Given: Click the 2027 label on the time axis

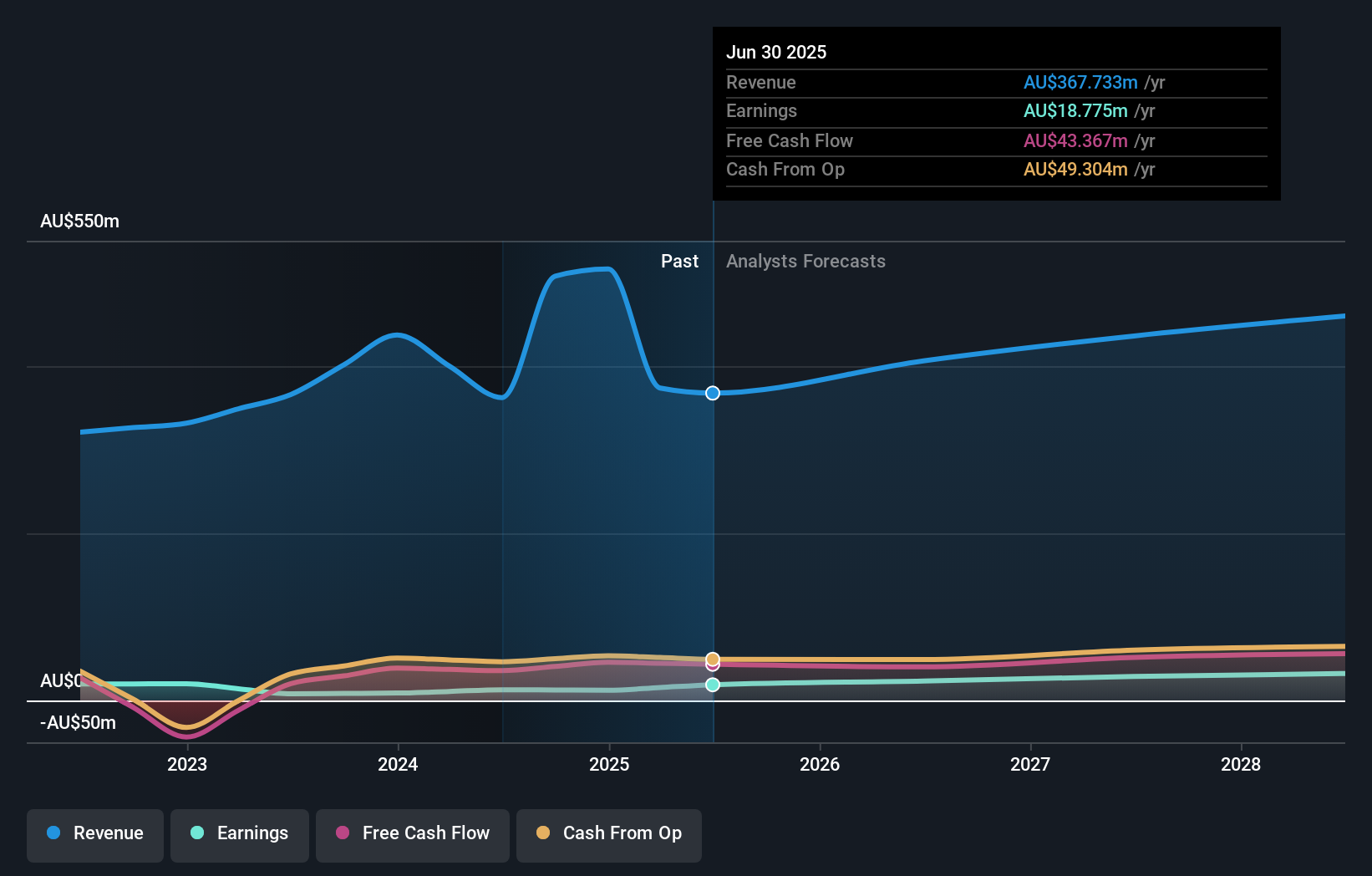Looking at the screenshot, I should pyautogui.click(x=1029, y=763).
